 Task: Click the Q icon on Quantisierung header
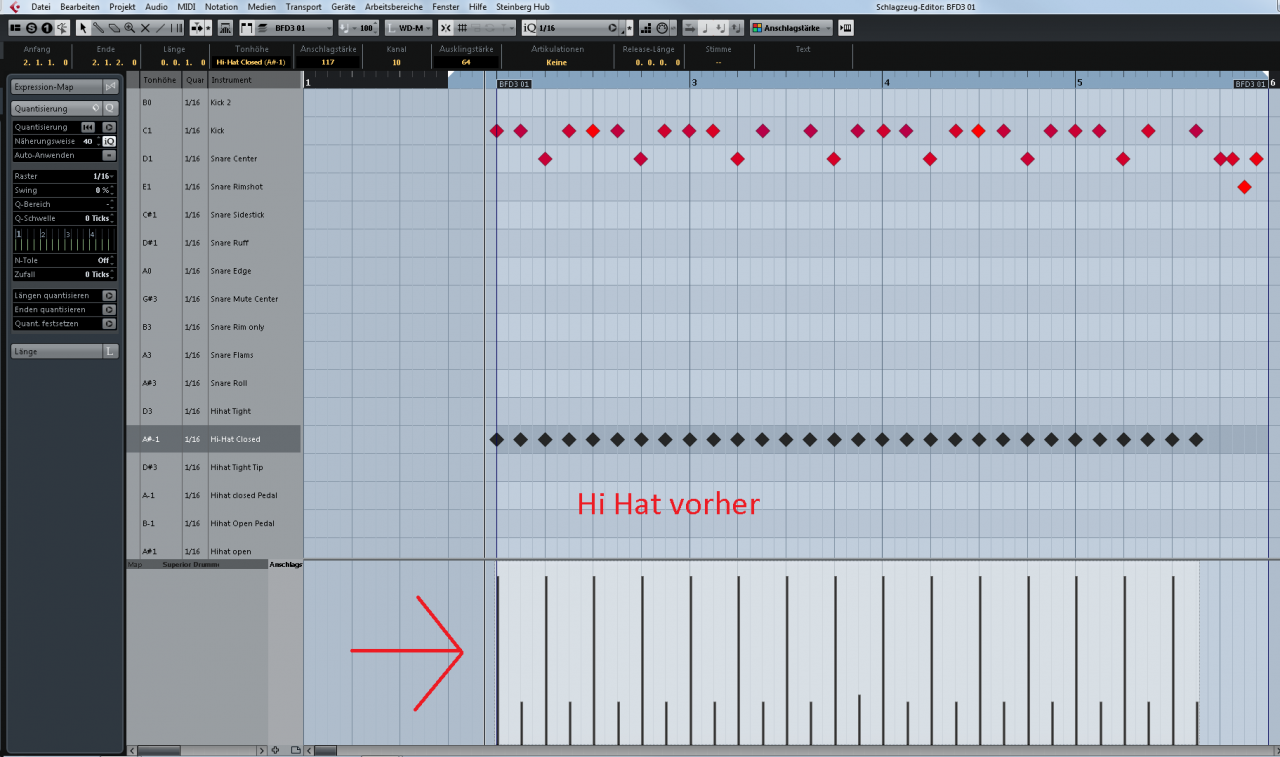(110, 108)
